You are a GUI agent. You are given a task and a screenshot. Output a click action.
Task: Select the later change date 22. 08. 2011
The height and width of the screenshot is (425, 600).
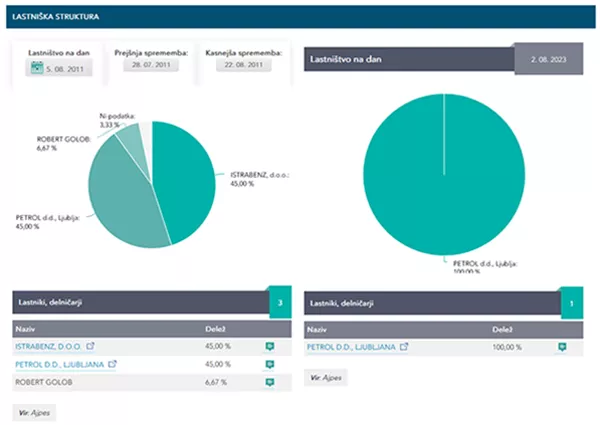[242, 65]
